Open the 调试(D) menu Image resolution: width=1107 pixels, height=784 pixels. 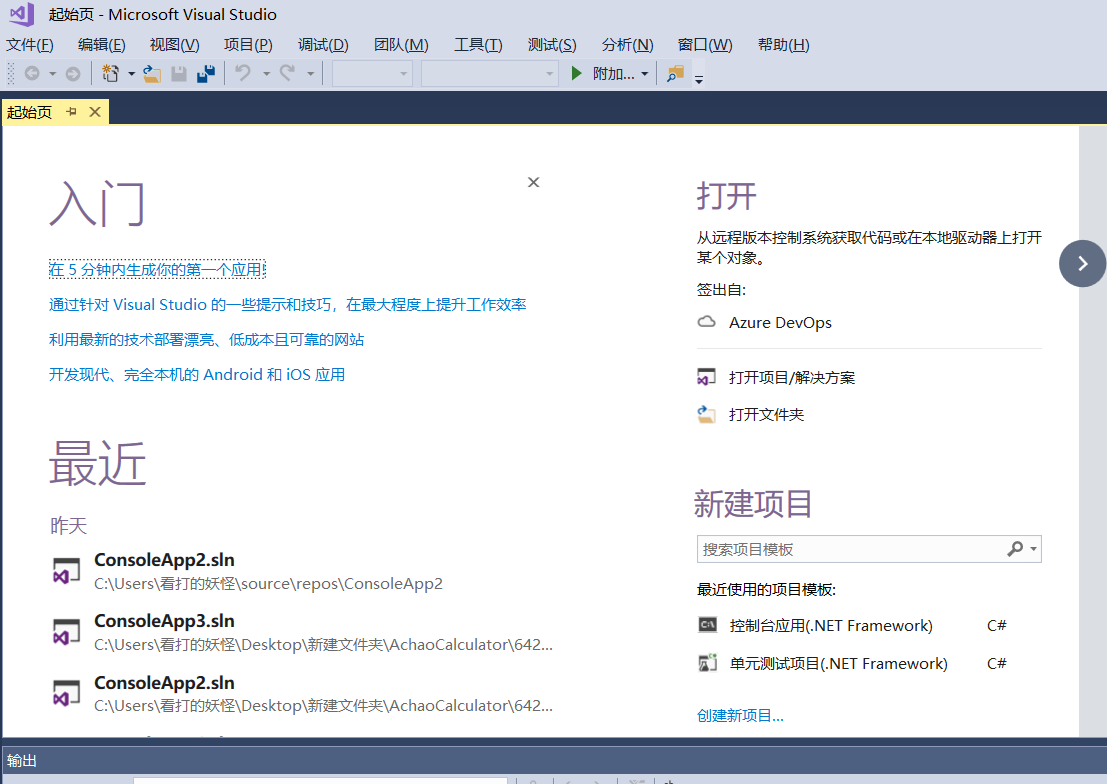pyautogui.click(x=322, y=44)
